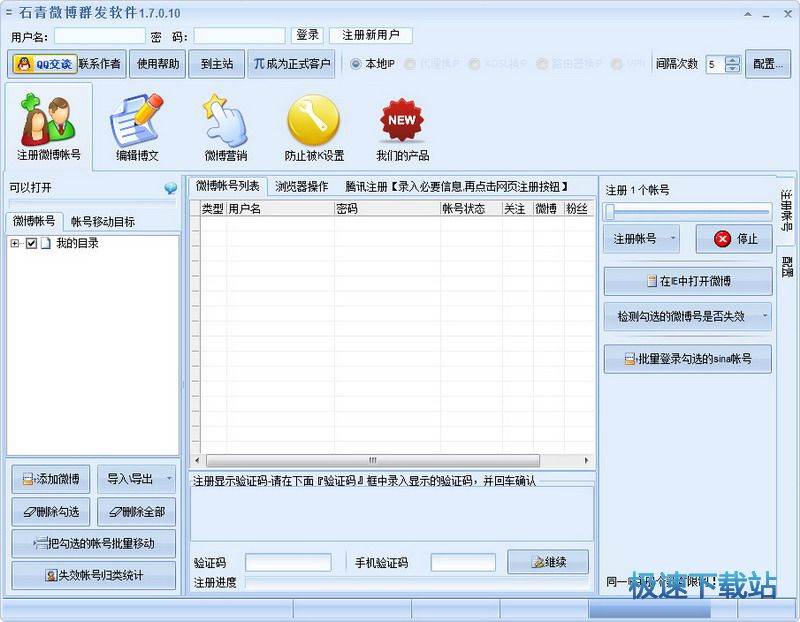Viewport: 800px width, 622px height.
Task: Expand the 我的目录 tree node
Action: [15, 244]
